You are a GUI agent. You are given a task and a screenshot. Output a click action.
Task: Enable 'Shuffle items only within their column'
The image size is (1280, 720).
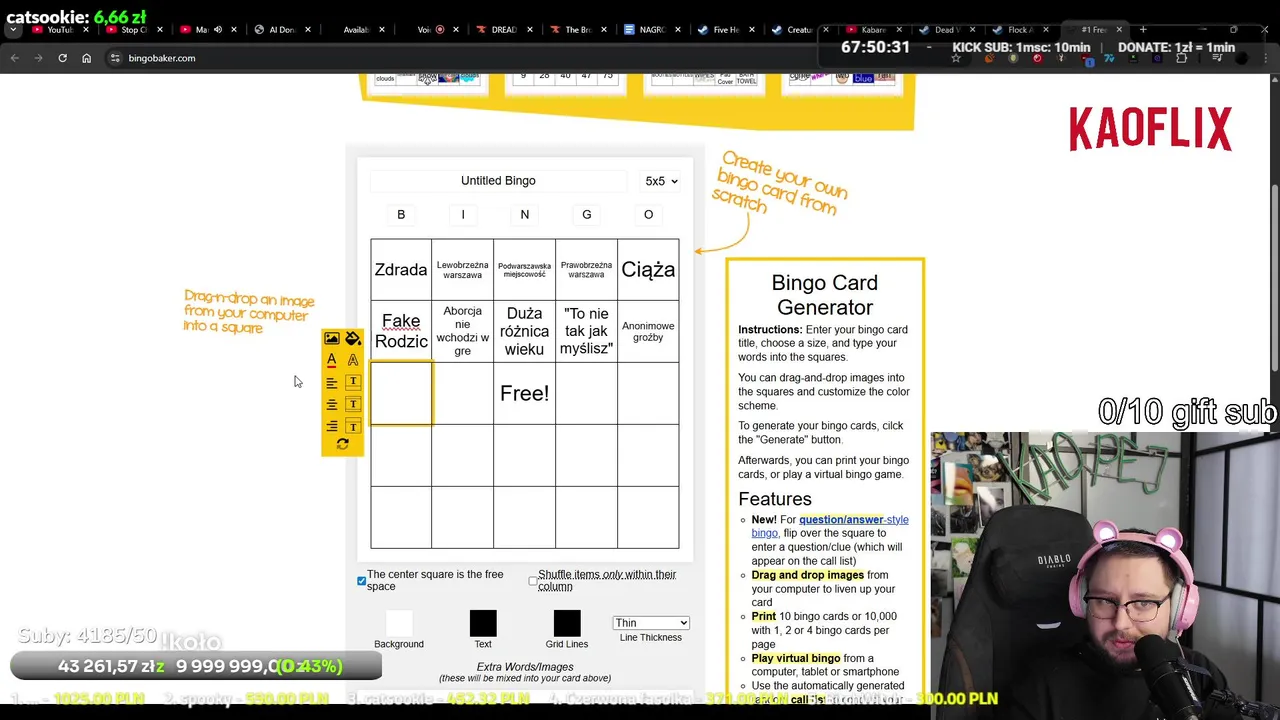point(533,581)
